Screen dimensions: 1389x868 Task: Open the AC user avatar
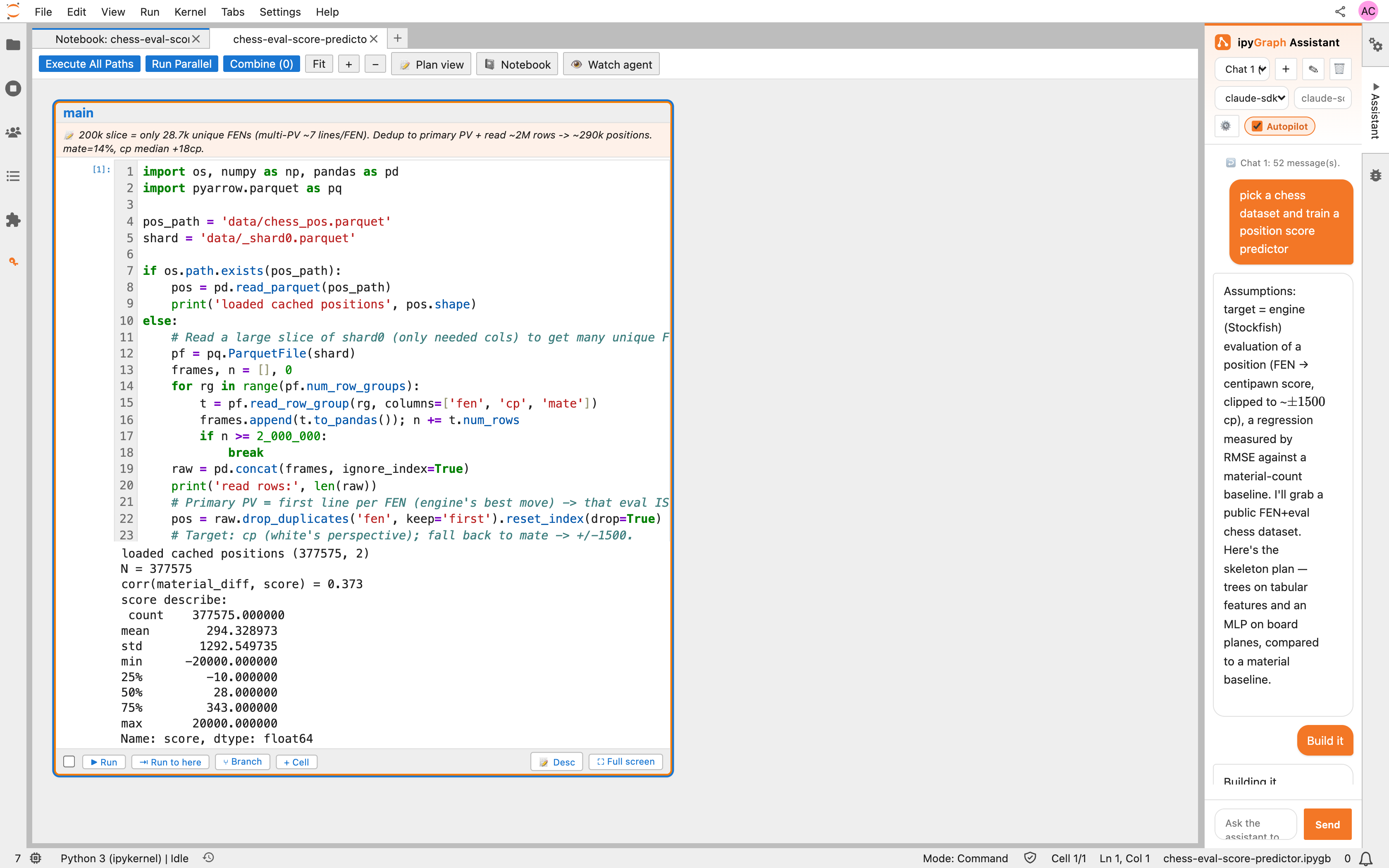pos(1368,11)
